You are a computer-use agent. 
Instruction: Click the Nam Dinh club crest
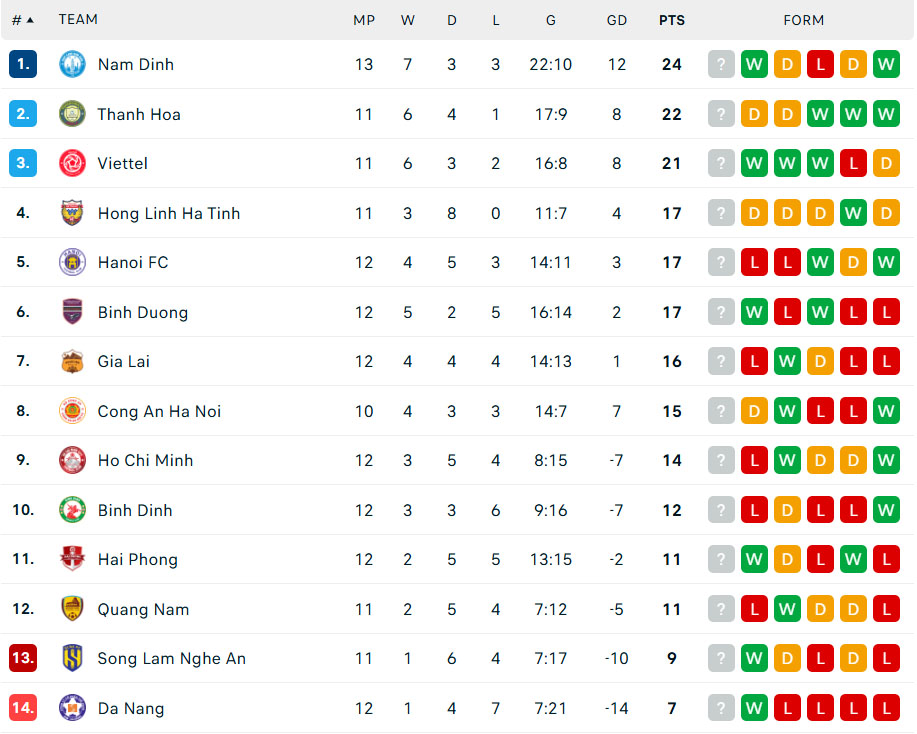[x=70, y=64]
